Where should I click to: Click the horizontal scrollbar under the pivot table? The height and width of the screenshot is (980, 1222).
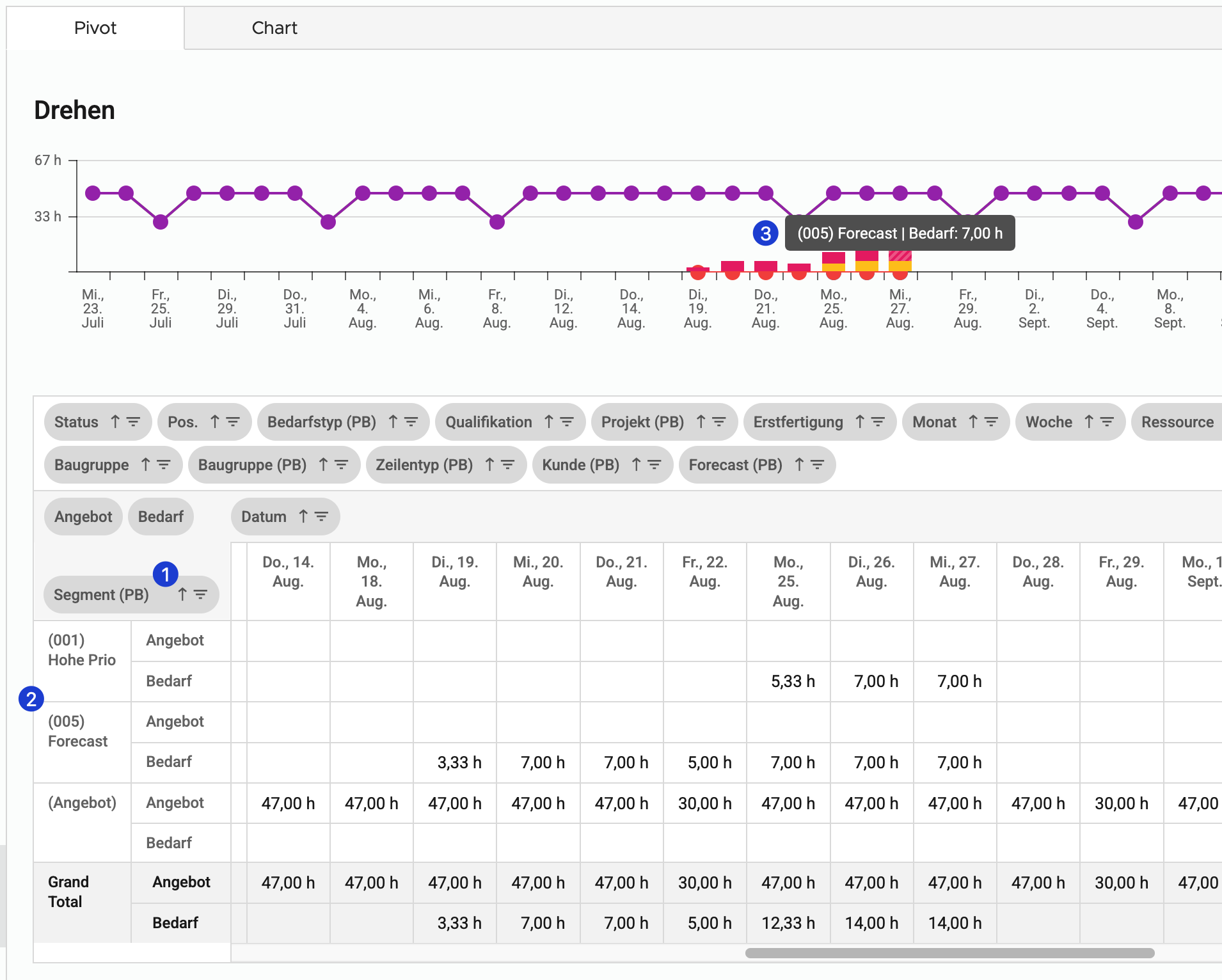(x=949, y=953)
